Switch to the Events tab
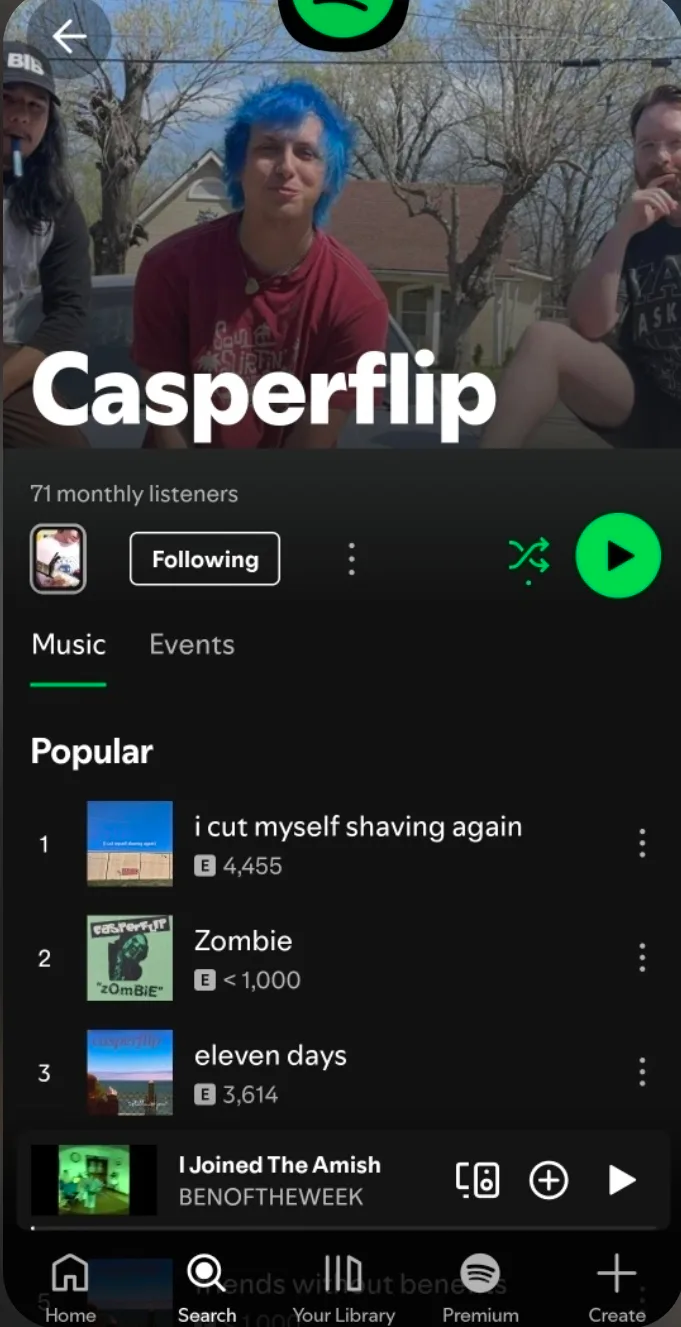Screen dimensions: 681x1327 point(192,645)
